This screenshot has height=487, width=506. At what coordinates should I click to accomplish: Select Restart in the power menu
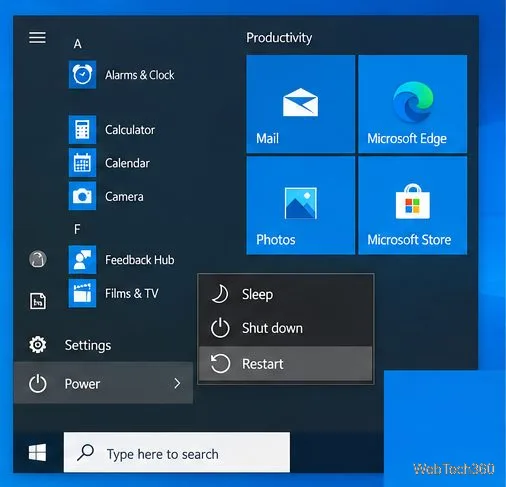coord(286,364)
